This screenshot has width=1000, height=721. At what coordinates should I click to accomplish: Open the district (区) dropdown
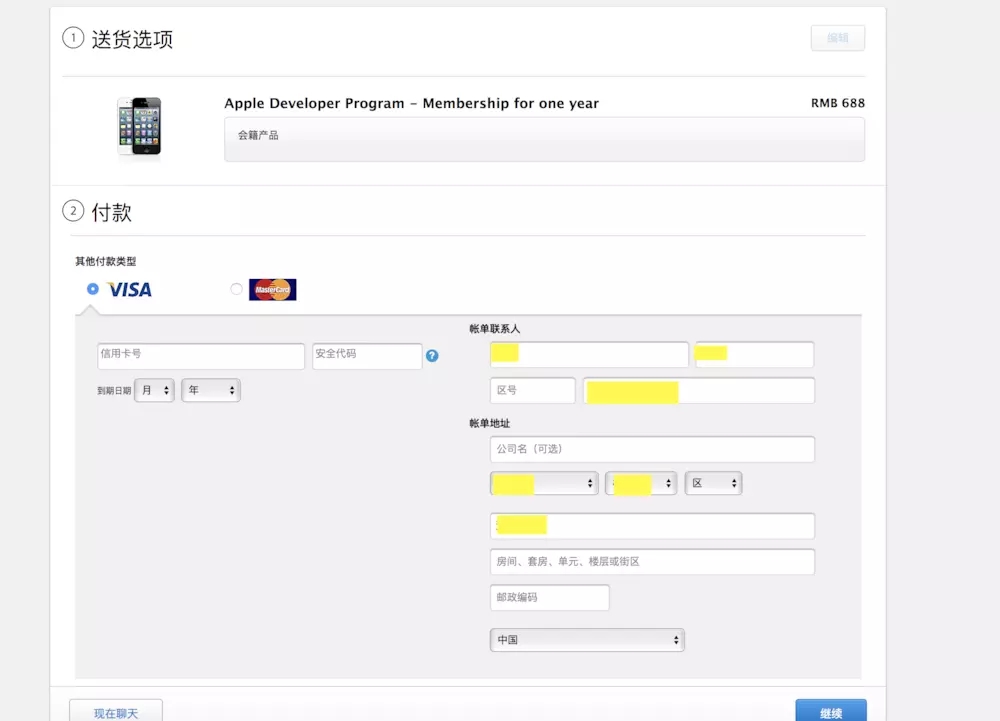[713, 484]
